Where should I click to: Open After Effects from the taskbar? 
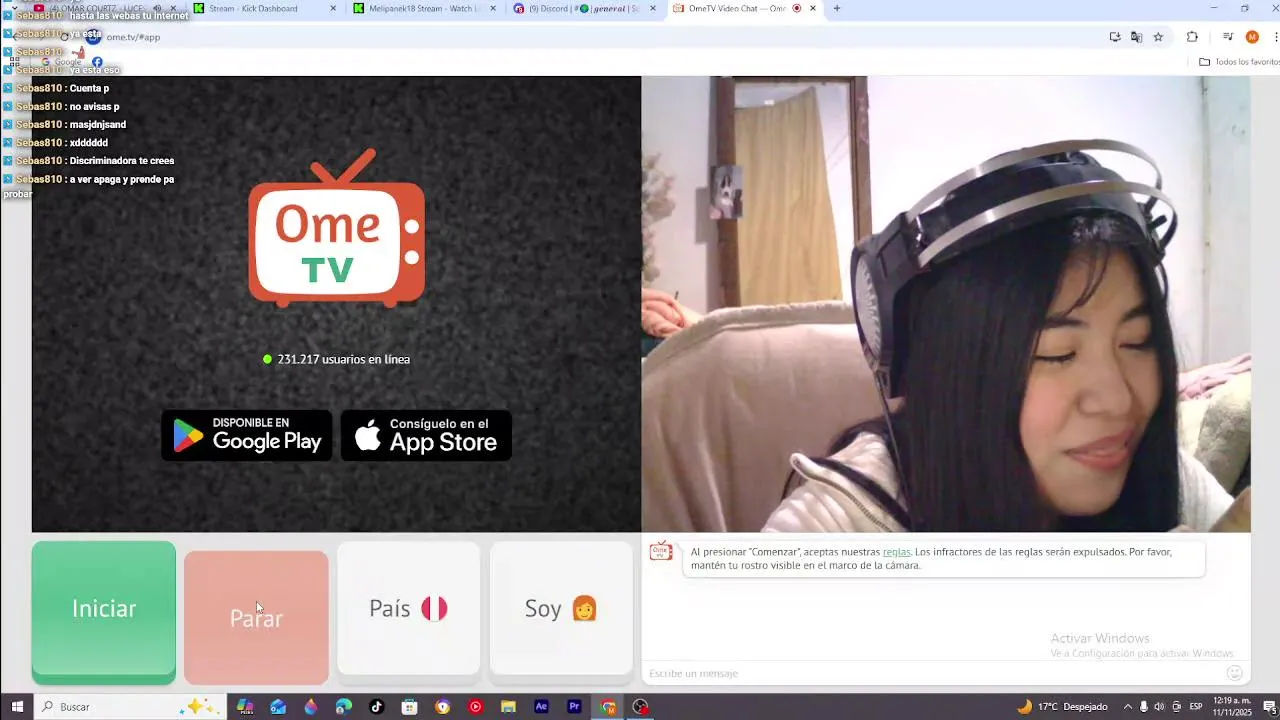(x=541, y=707)
